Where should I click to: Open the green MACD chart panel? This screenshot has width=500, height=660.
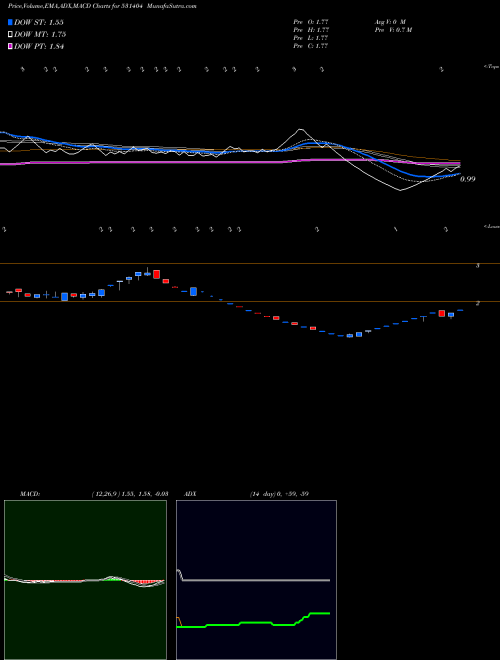click(x=85, y=580)
